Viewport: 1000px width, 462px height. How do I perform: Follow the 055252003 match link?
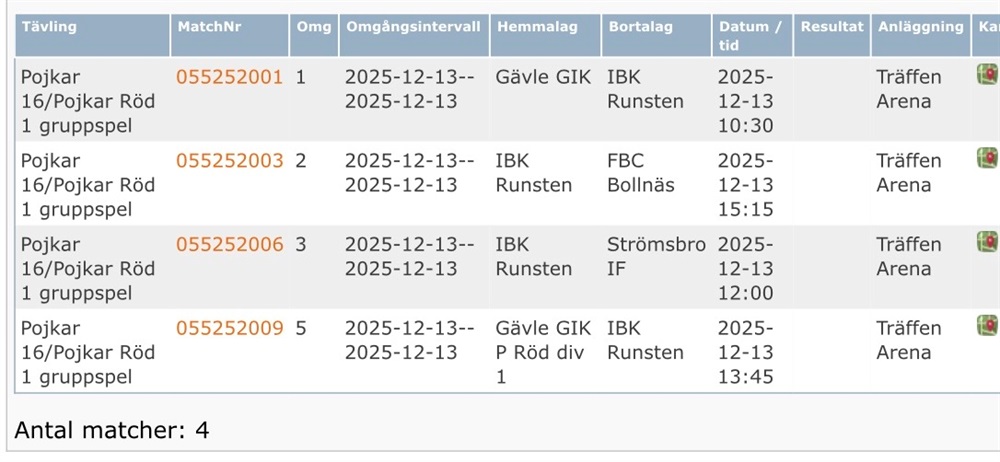230,161
